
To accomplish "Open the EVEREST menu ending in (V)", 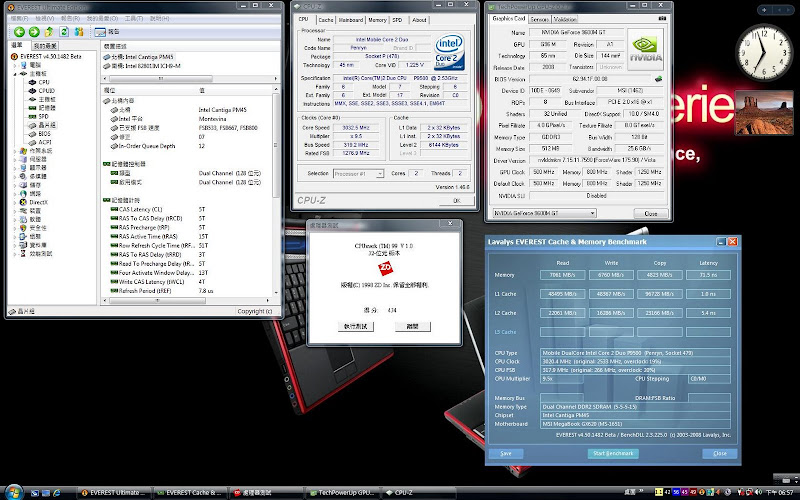I will click(x=45, y=18).
